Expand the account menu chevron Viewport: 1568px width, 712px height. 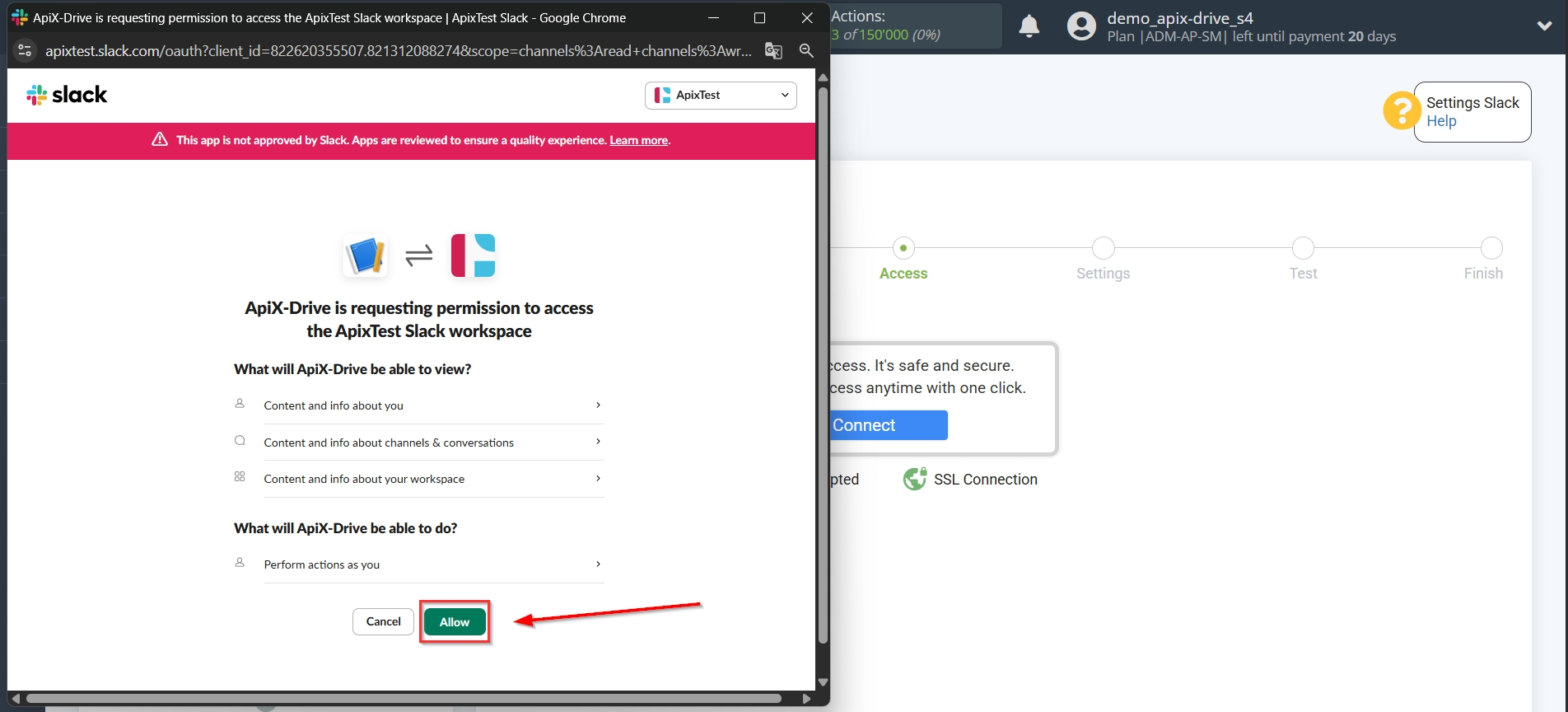[1544, 26]
